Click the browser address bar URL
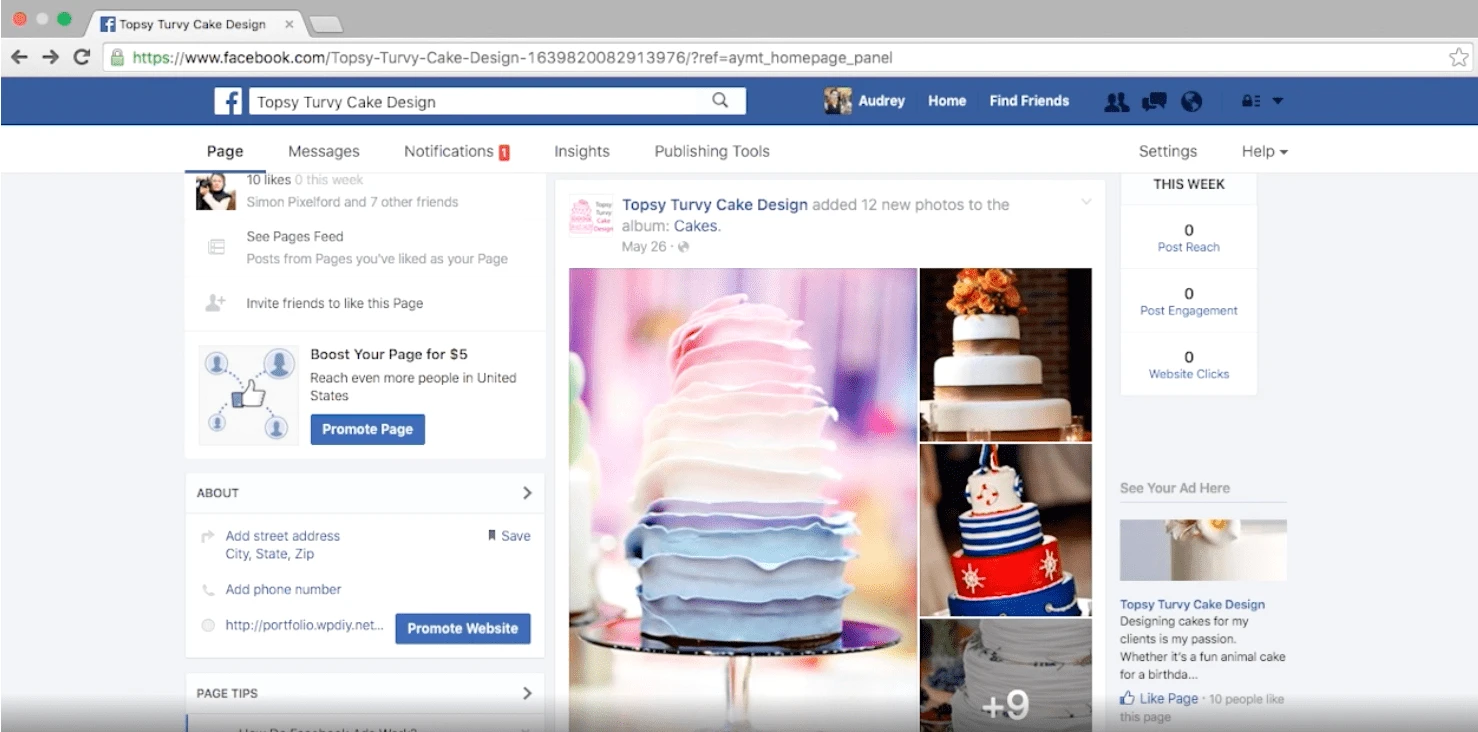Viewport: 1478px width, 732px height. [x=512, y=57]
